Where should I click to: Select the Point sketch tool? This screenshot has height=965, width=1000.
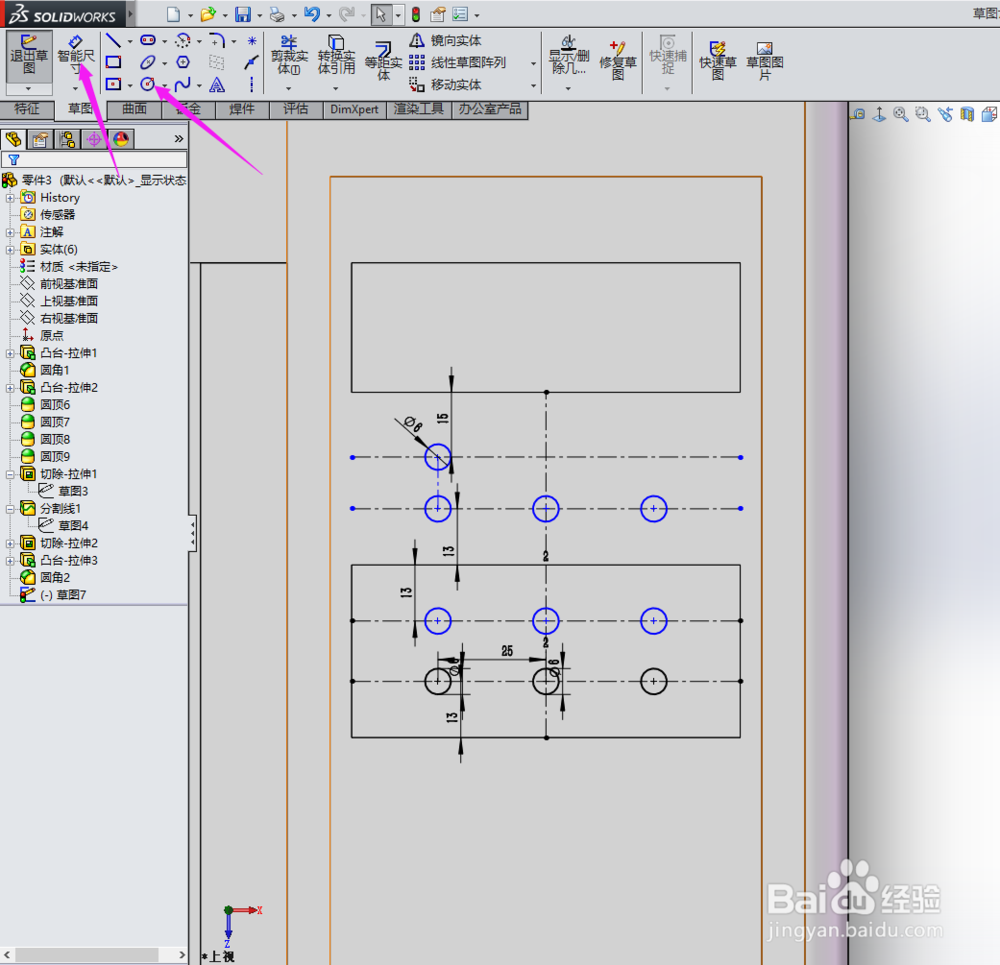click(x=253, y=41)
